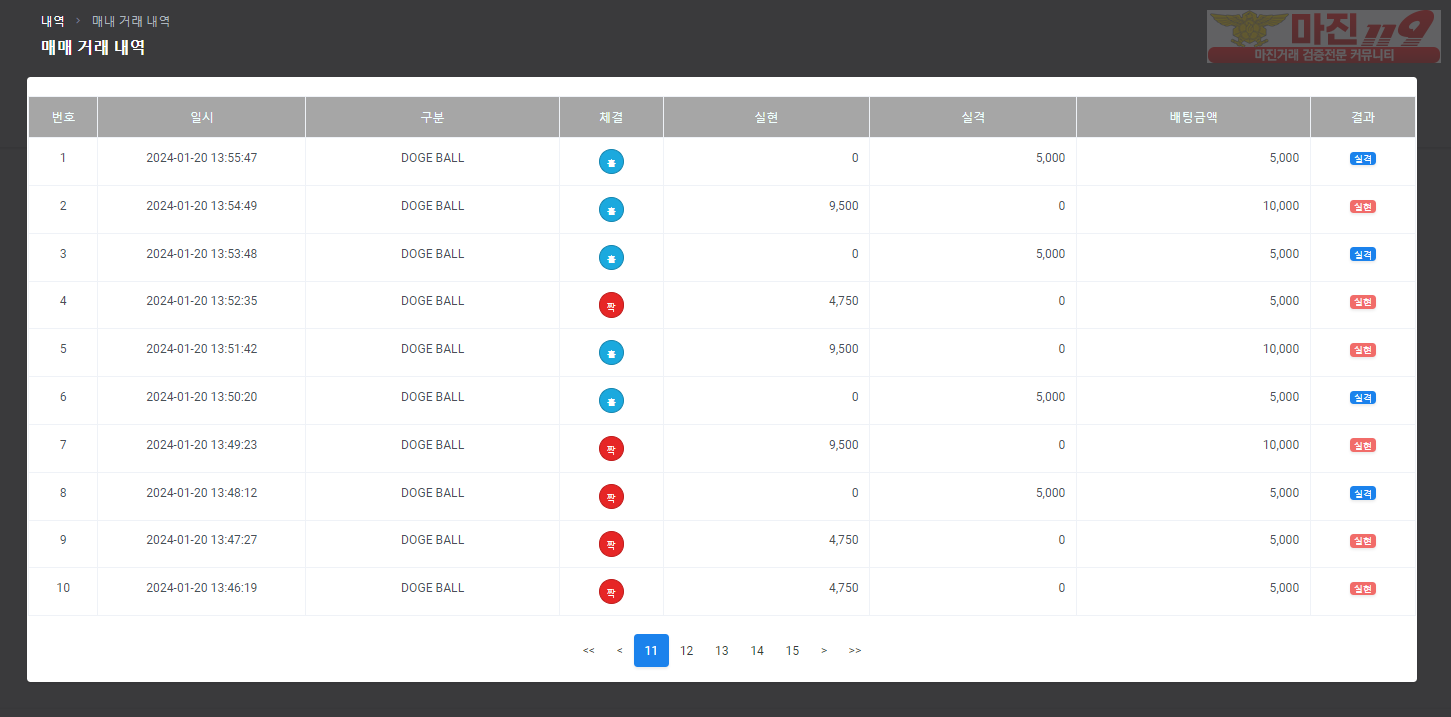Click the red 실현 badge in row 4

(x=1363, y=302)
